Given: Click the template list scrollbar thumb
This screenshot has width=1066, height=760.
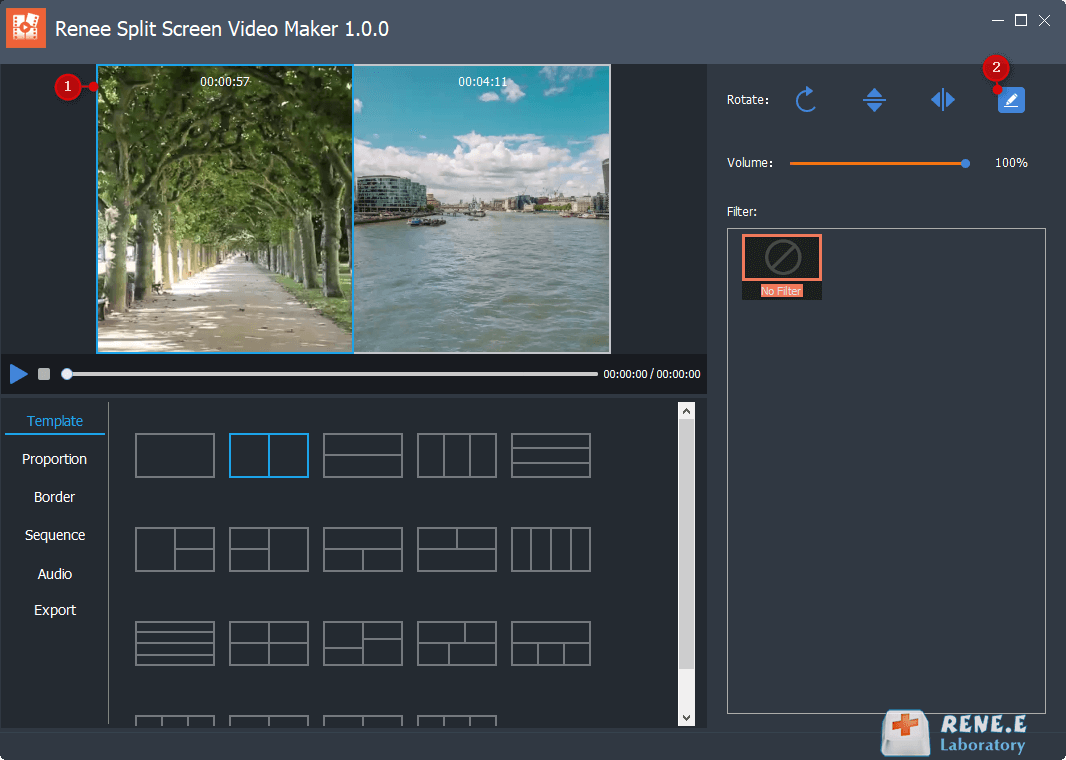Looking at the screenshot, I should [x=686, y=544].
